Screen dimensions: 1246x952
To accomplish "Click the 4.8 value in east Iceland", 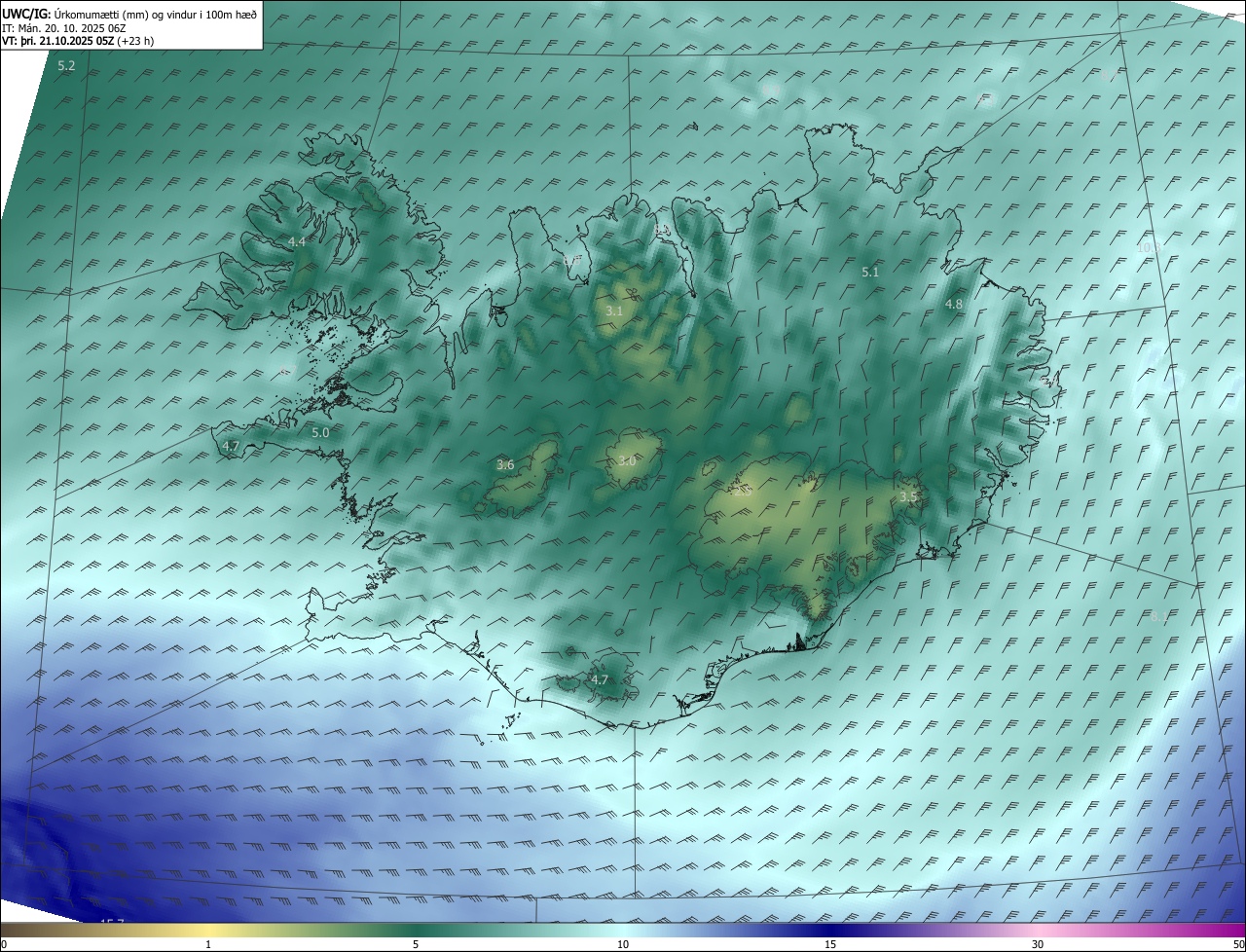I will pyautogui.click(x=954, y=305).
